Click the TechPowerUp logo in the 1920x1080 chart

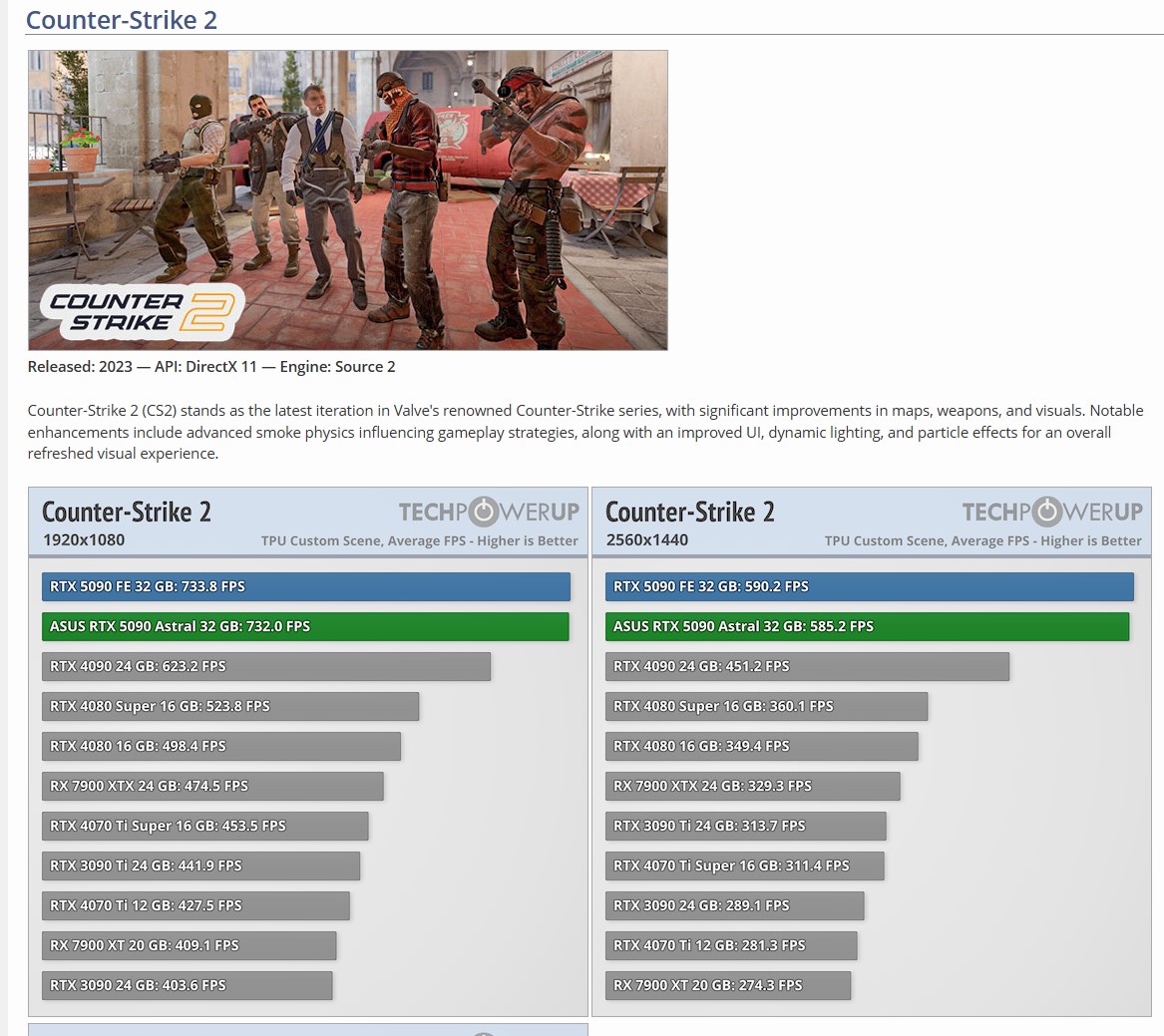489,512
